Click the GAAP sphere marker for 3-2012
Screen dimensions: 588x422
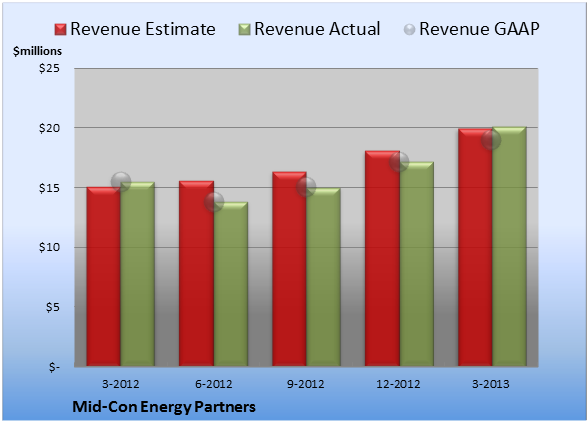coord(121,182)
